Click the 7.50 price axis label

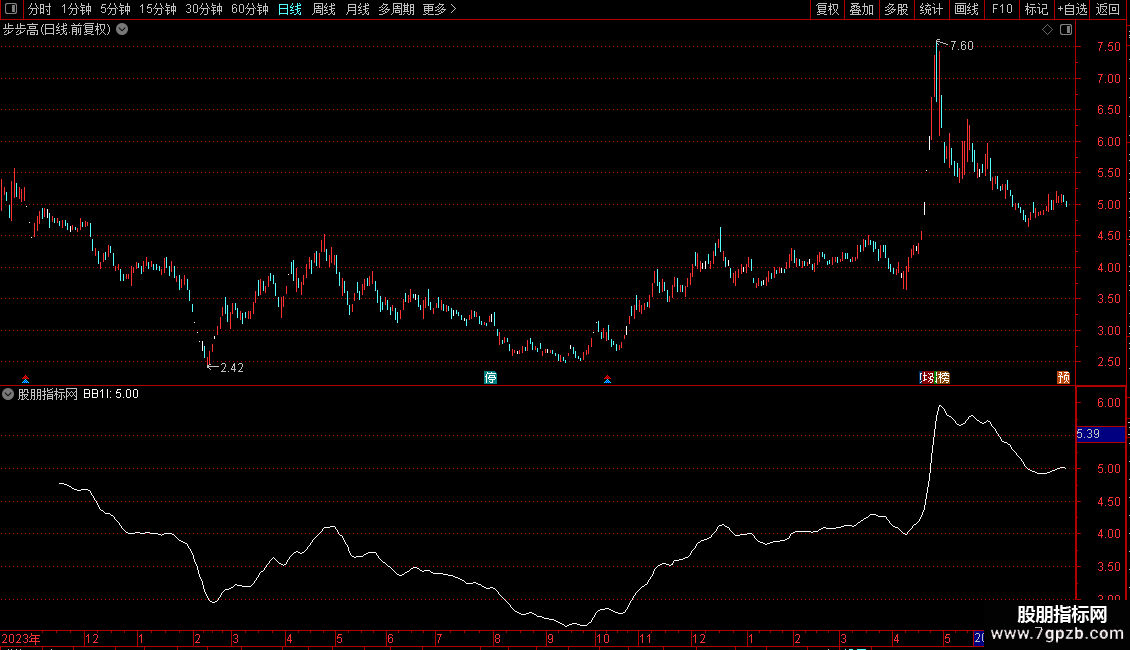coord(1108,47)
